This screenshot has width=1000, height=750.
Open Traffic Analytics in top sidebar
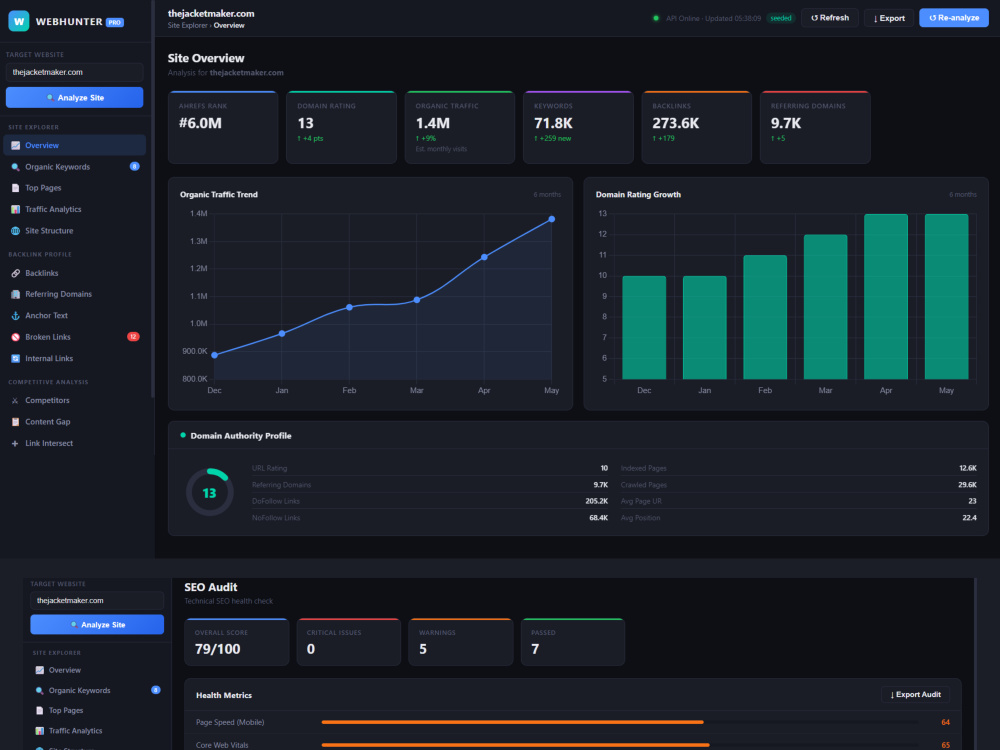pyautogui.click(x=75, y=209)
